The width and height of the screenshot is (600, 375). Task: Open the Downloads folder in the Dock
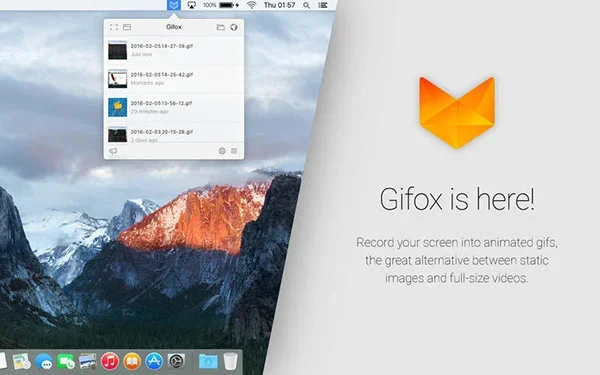tap(208, 361)
